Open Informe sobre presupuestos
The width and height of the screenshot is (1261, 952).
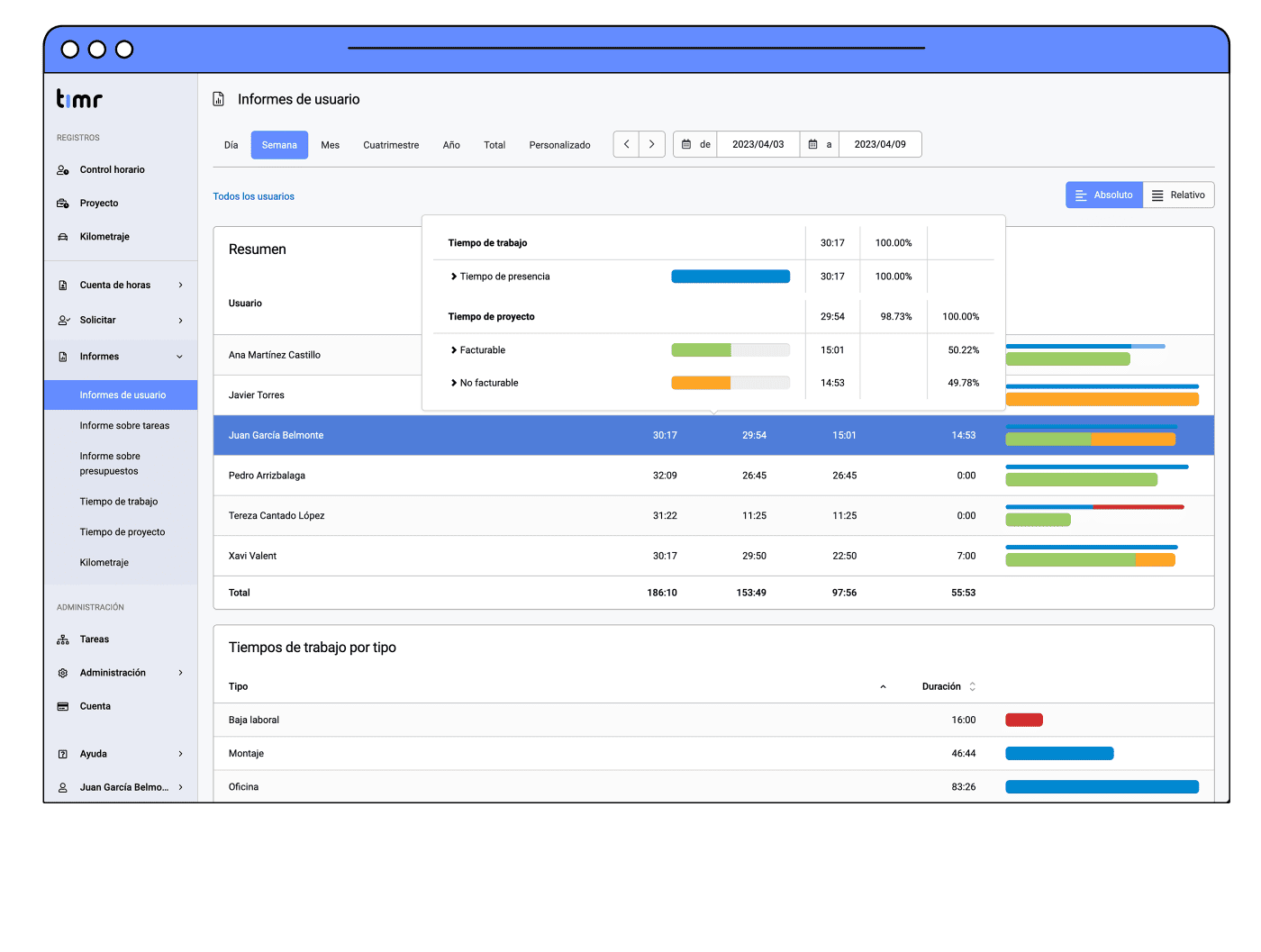(110, 464)
